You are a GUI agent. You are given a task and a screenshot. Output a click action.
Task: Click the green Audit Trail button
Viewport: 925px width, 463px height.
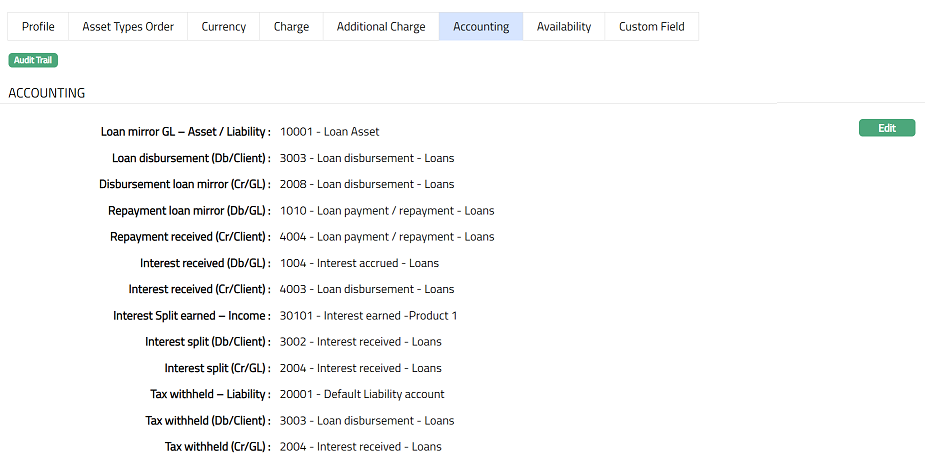pyautogui.click(x=34, y=60)
